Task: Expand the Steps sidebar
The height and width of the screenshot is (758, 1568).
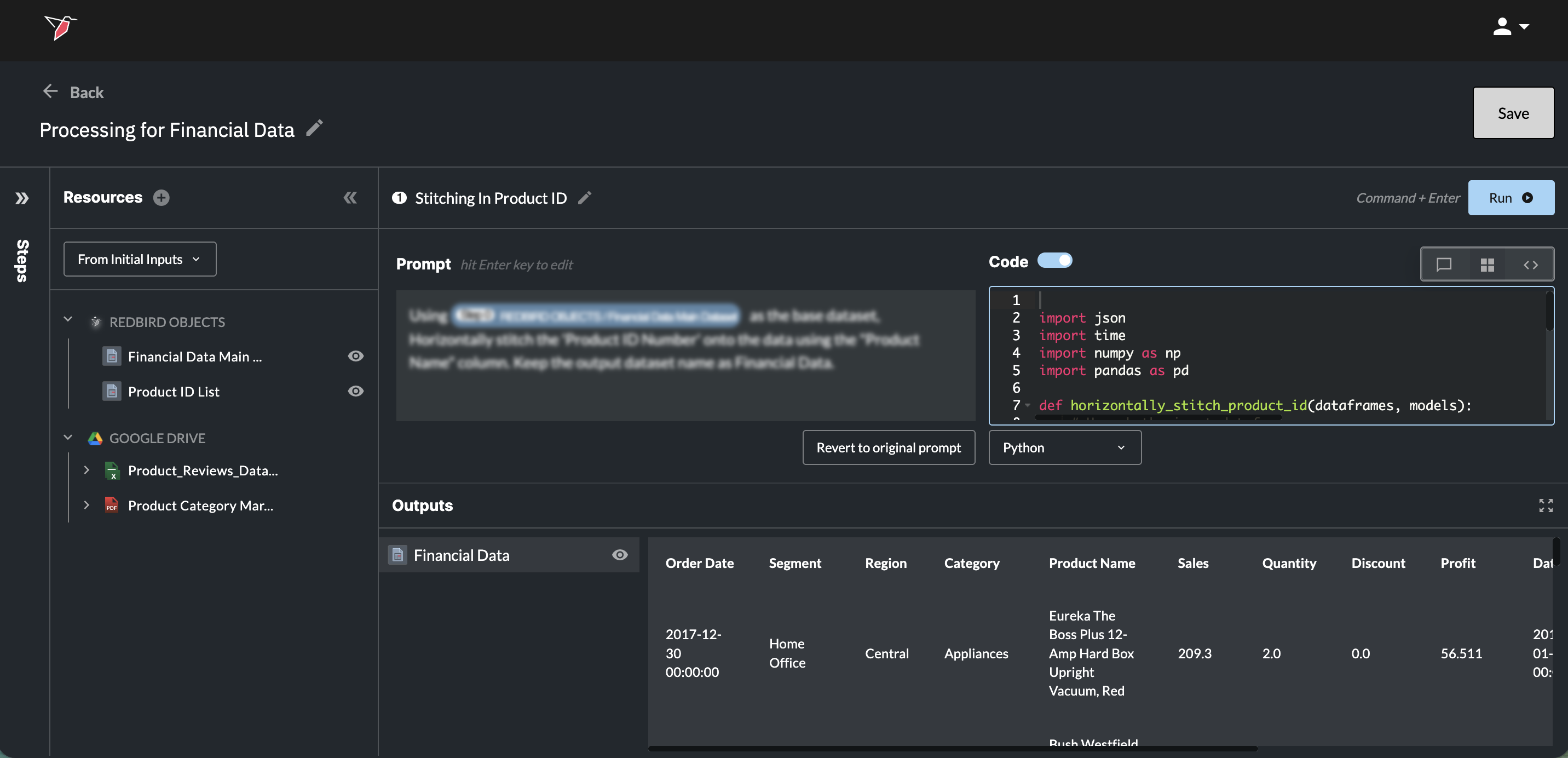Action: click(22, 198)
